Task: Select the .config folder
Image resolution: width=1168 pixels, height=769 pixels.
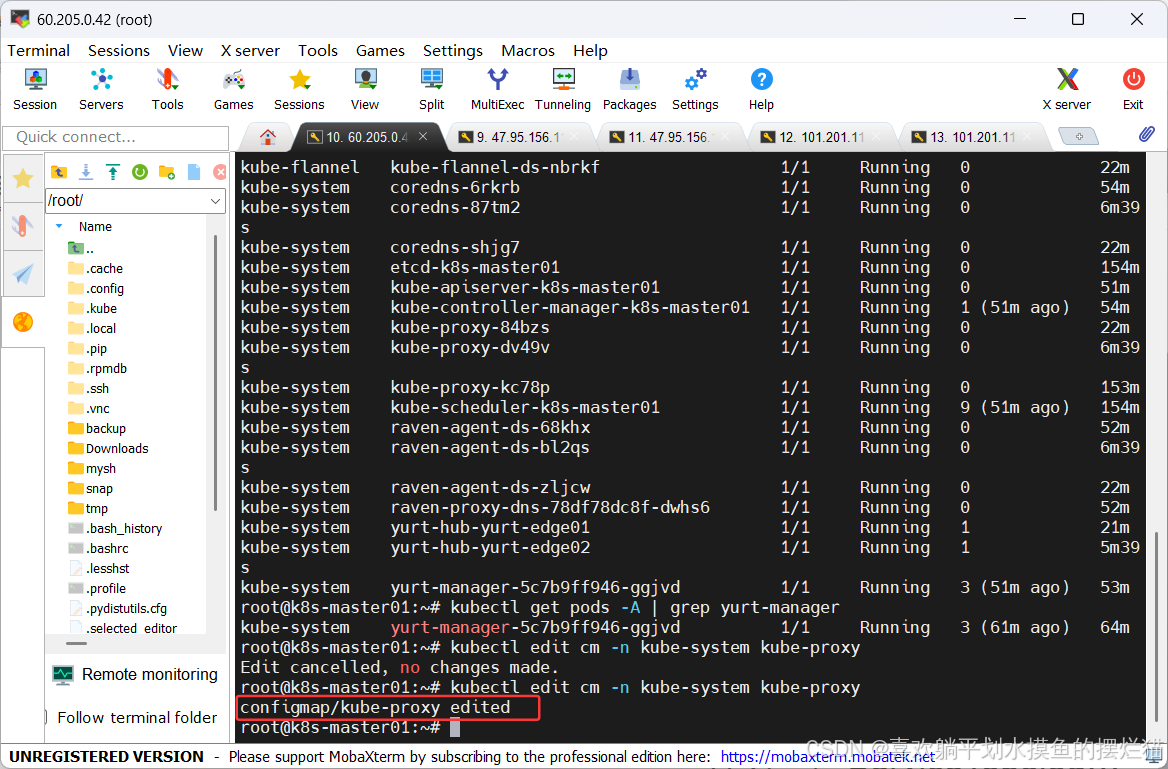Action: [x=105, y=288]
